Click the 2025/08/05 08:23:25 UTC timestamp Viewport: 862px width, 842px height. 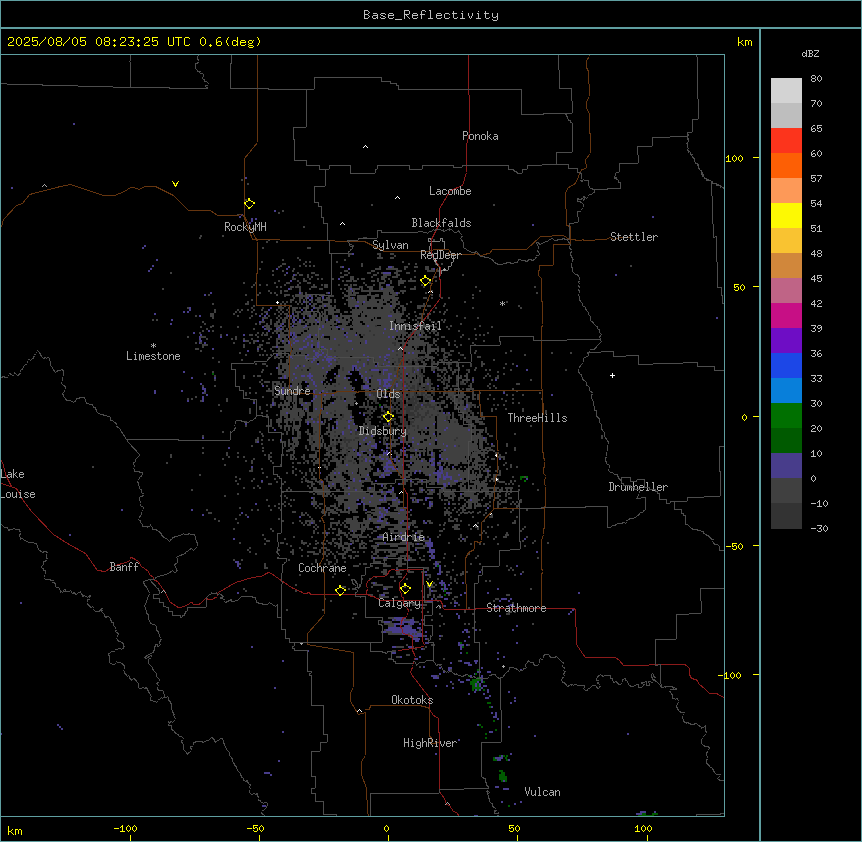98,42
